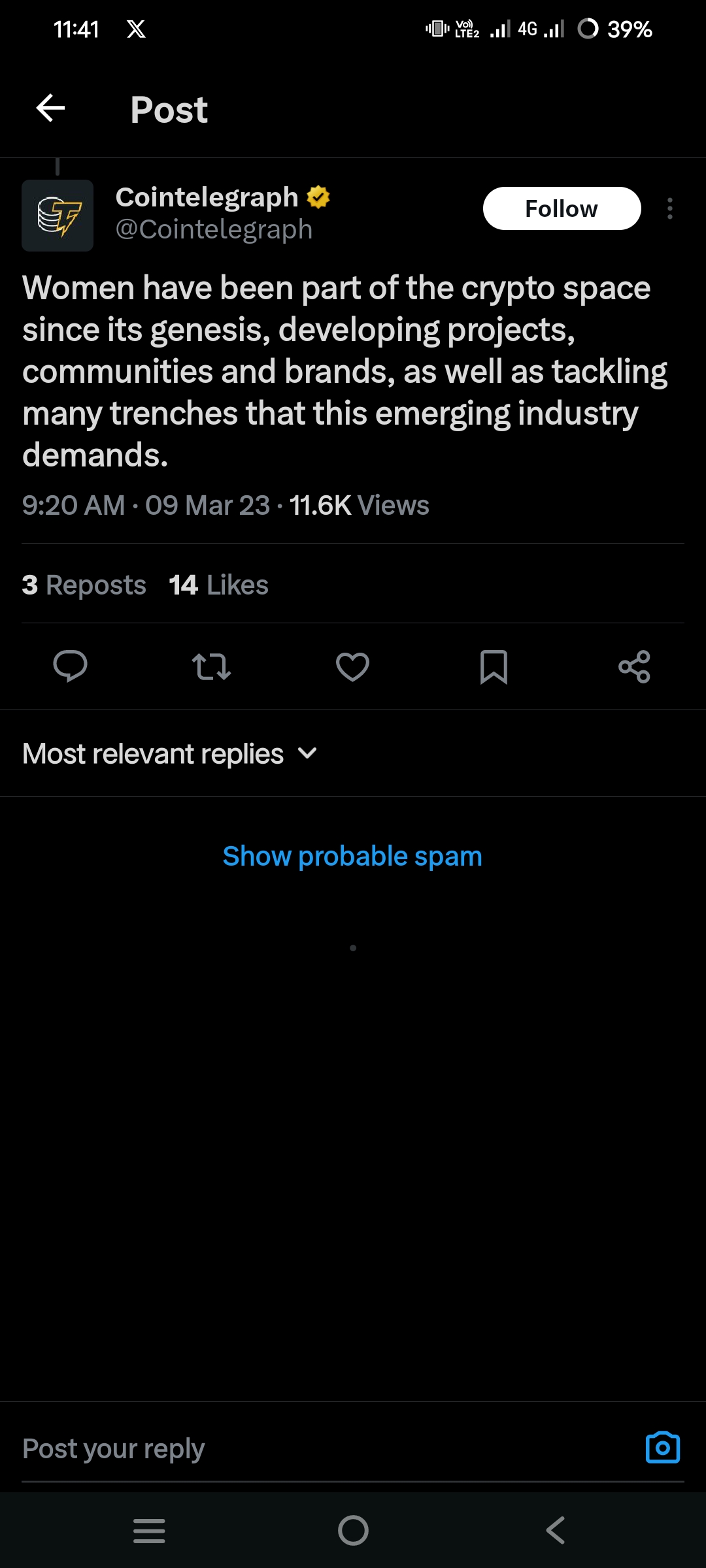Open Android recent apps menu button

tap(149, 1530)
